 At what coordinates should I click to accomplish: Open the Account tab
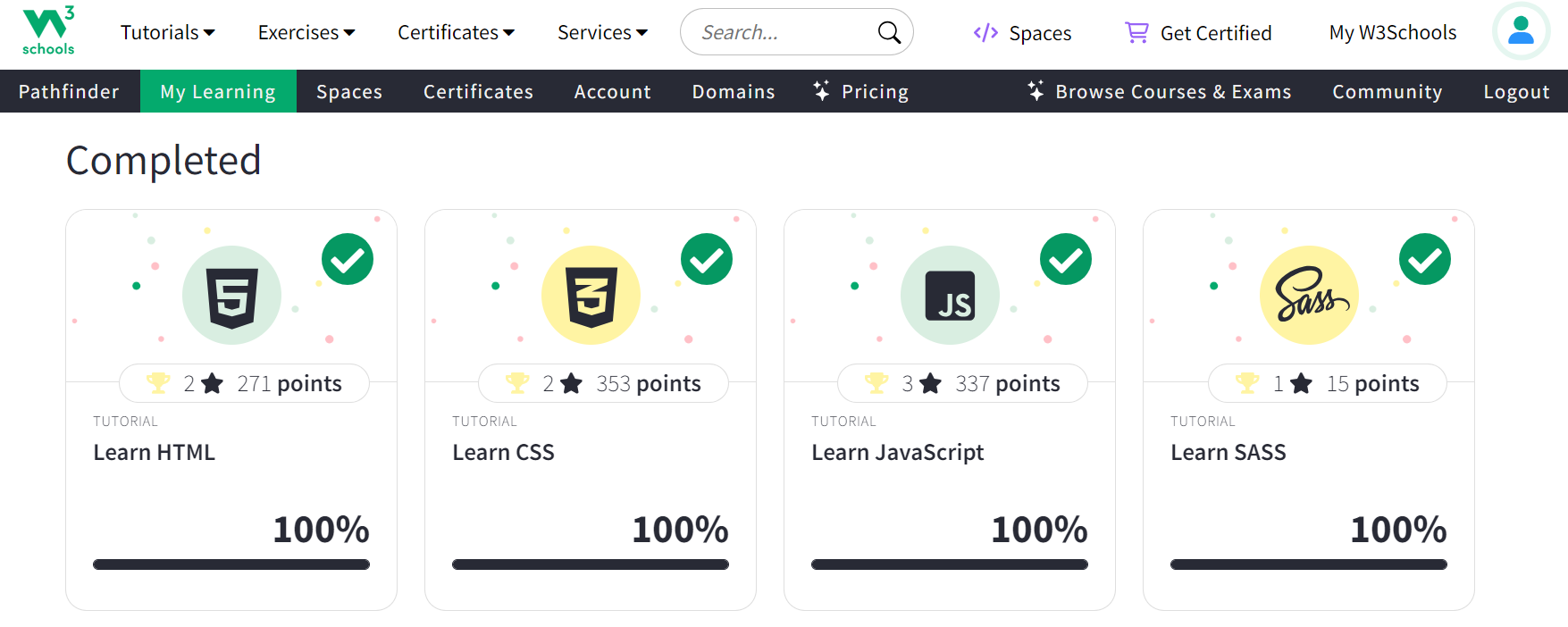pos(613,91)
